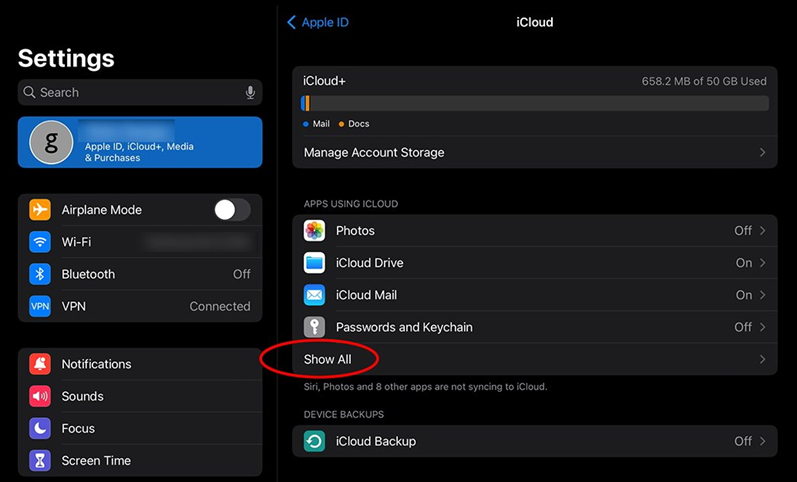The width and height of the screenshot is (797, 482).
Task: Tap the Passwords and Keychain label
Action: (404, 327)
